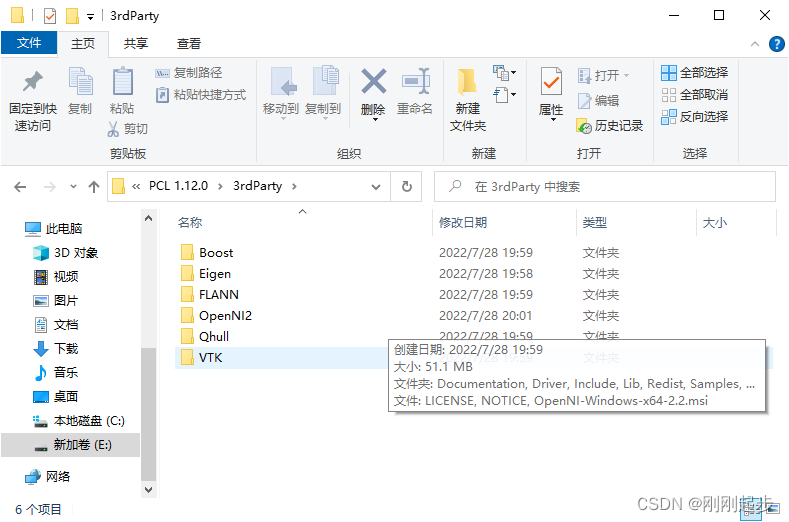
Task: Open the File (文件) tab
Action: click(x=29, y=43)
